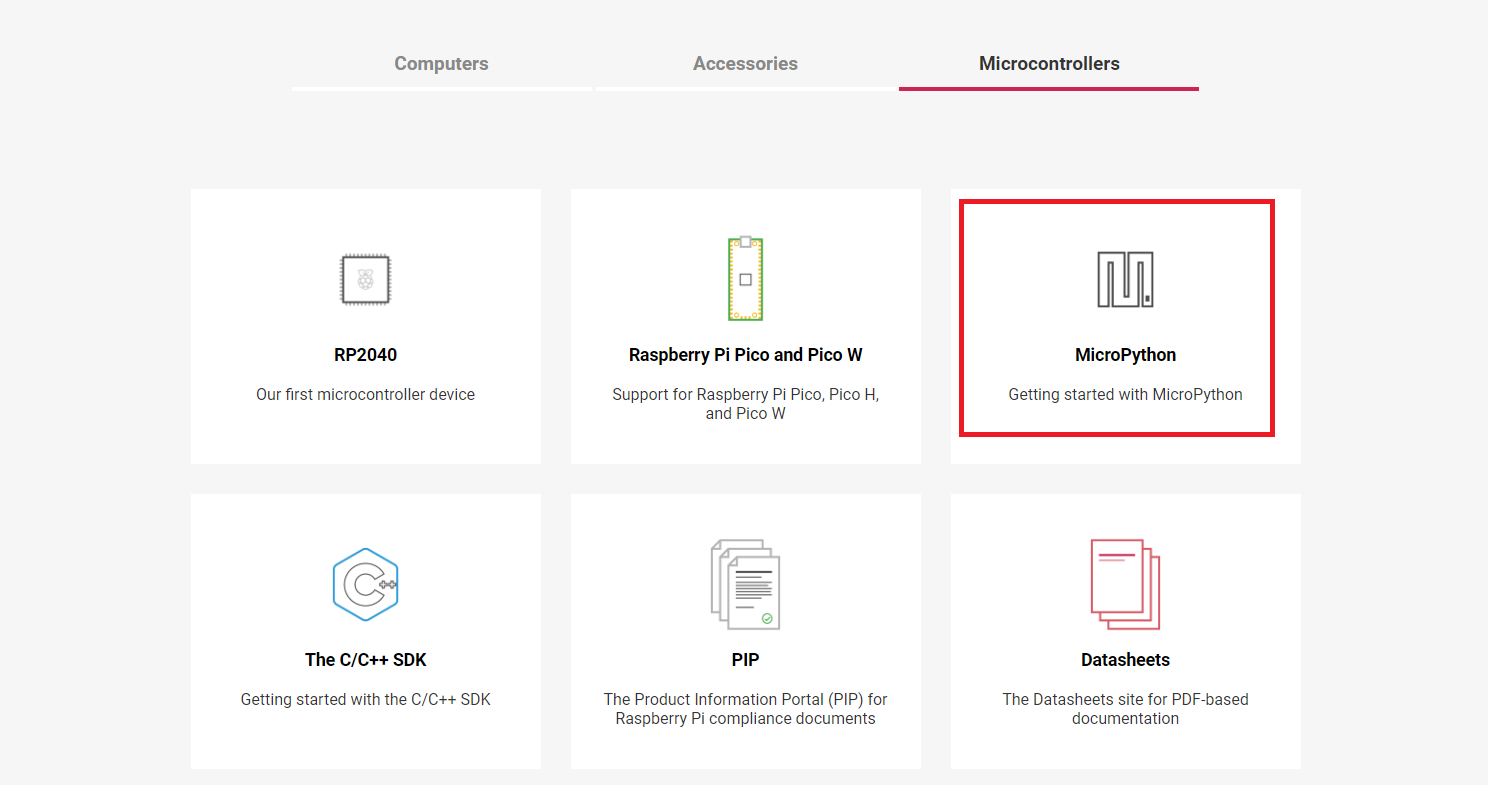
Task: Click 'Getting started with the C/C++ SDK' text
Action: [x=366, y=700]
